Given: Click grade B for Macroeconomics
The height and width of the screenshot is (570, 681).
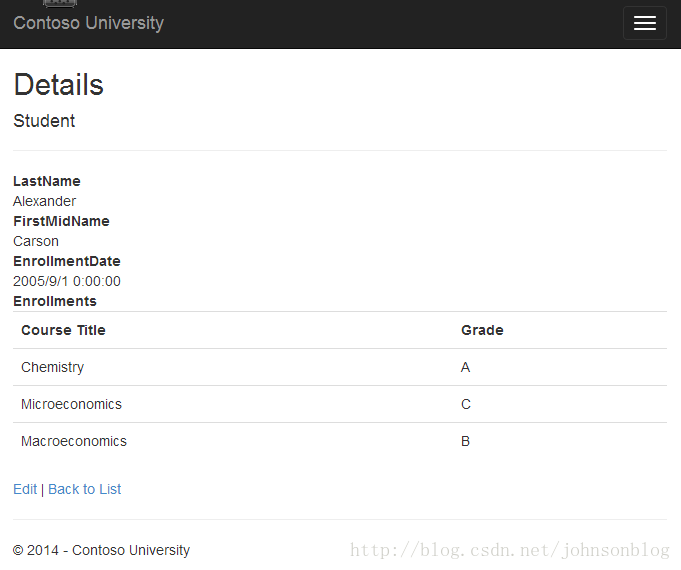Looking at the screenshot, I should [x=465, y=441].
